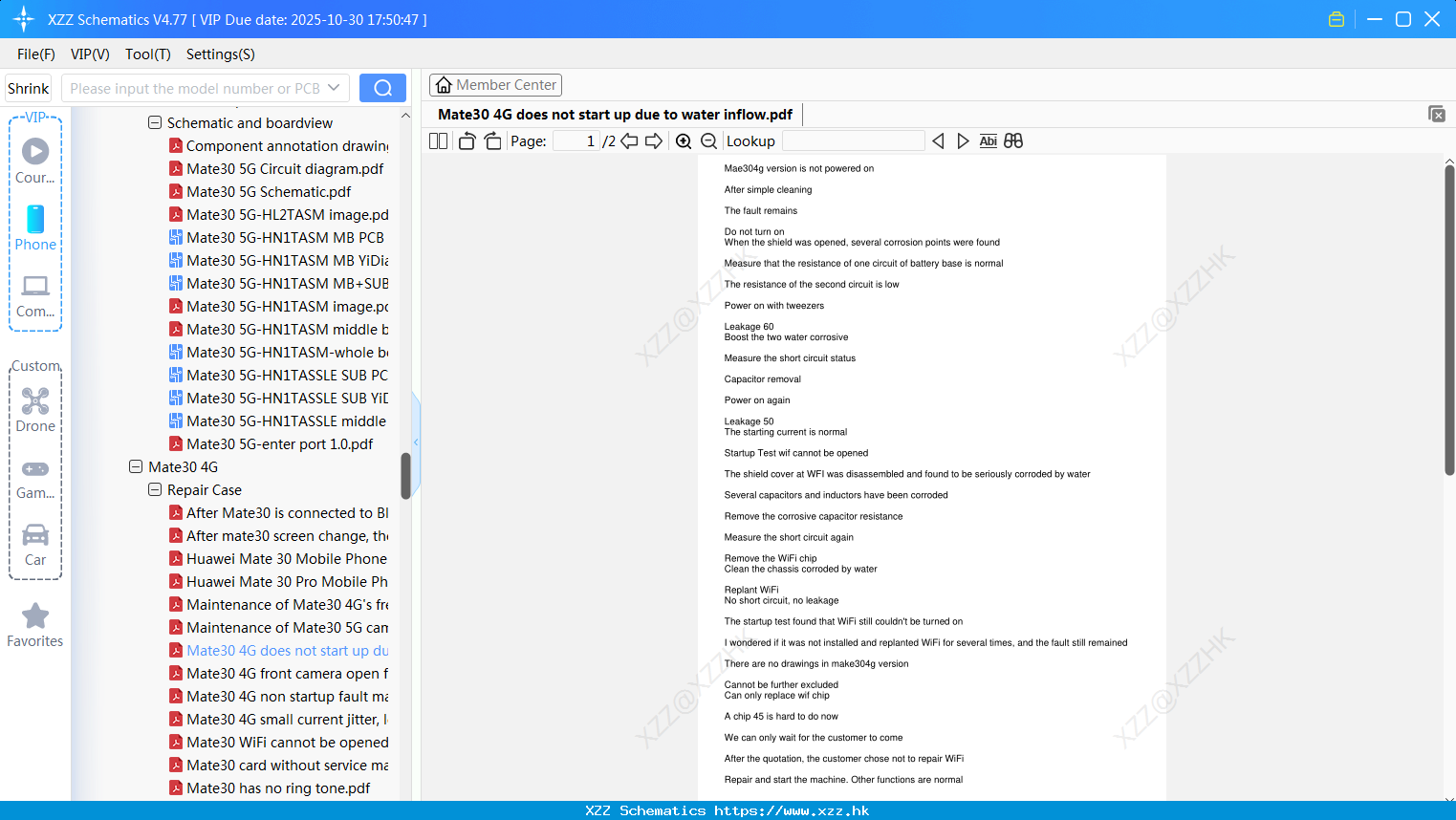Select Mate30 4G does not start up file
The image size is (1456, 820).
tap(279, 651)
